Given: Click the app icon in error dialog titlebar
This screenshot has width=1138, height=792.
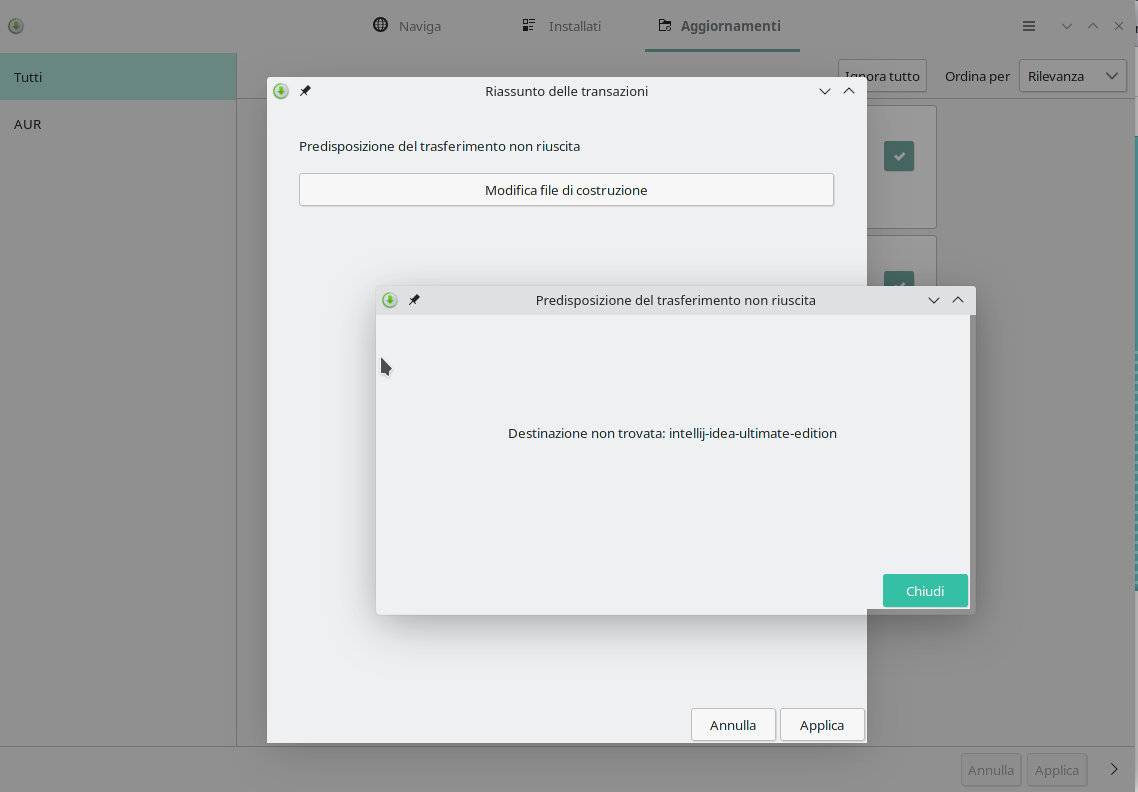Looking at the screenshot, I should (390, 300).
